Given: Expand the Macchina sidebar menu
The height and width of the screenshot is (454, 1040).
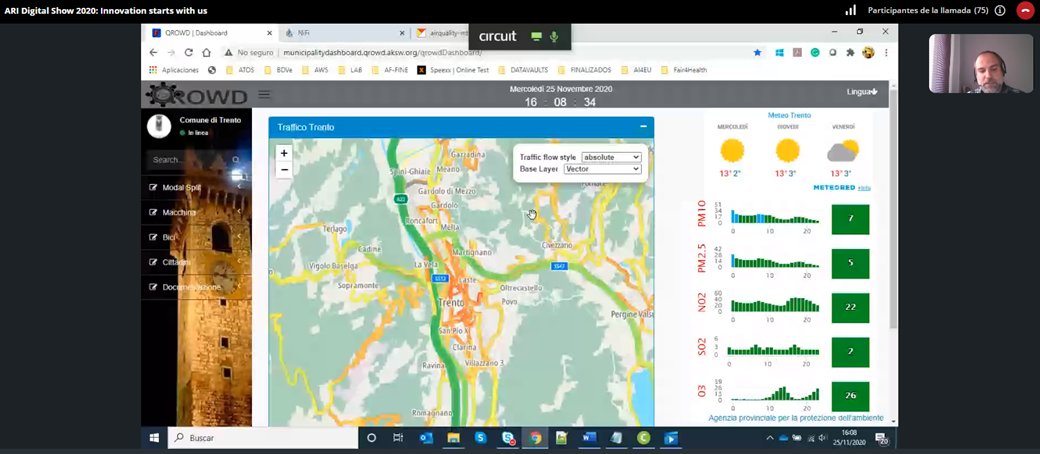Looking at the screenshot, I should click(x=196, y=212).
